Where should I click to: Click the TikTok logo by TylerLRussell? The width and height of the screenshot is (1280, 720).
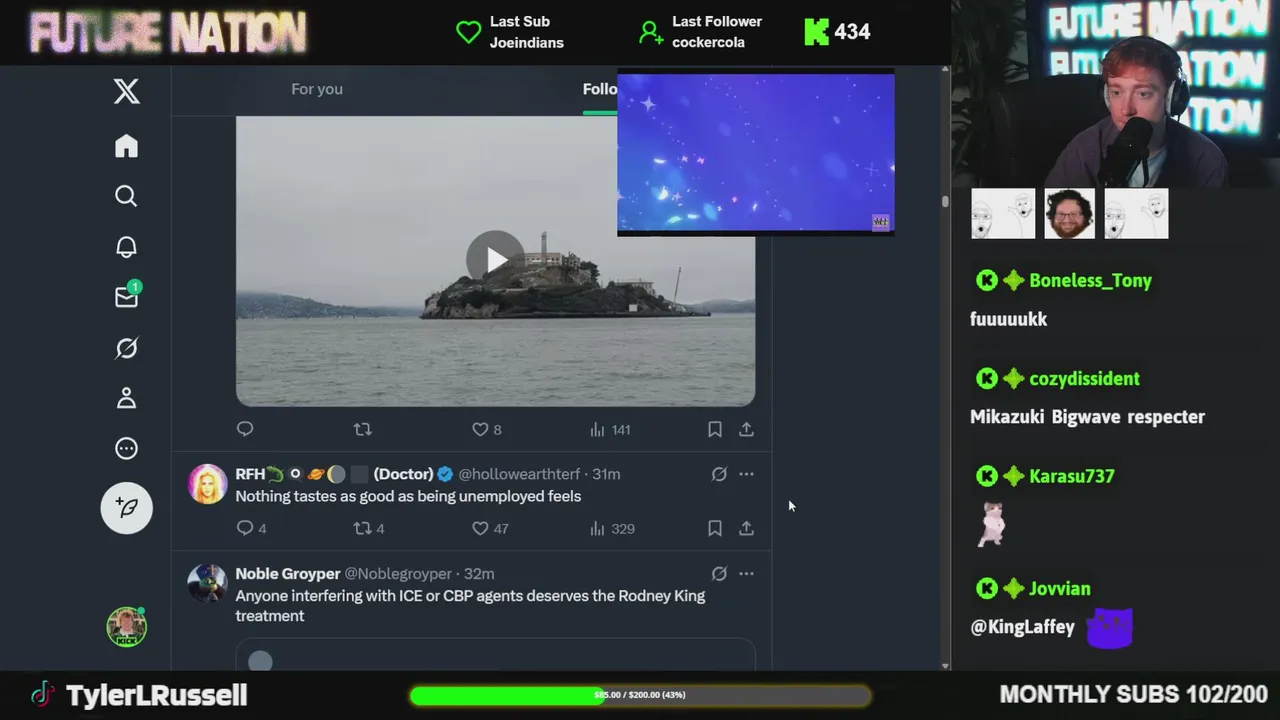[41, 695]
